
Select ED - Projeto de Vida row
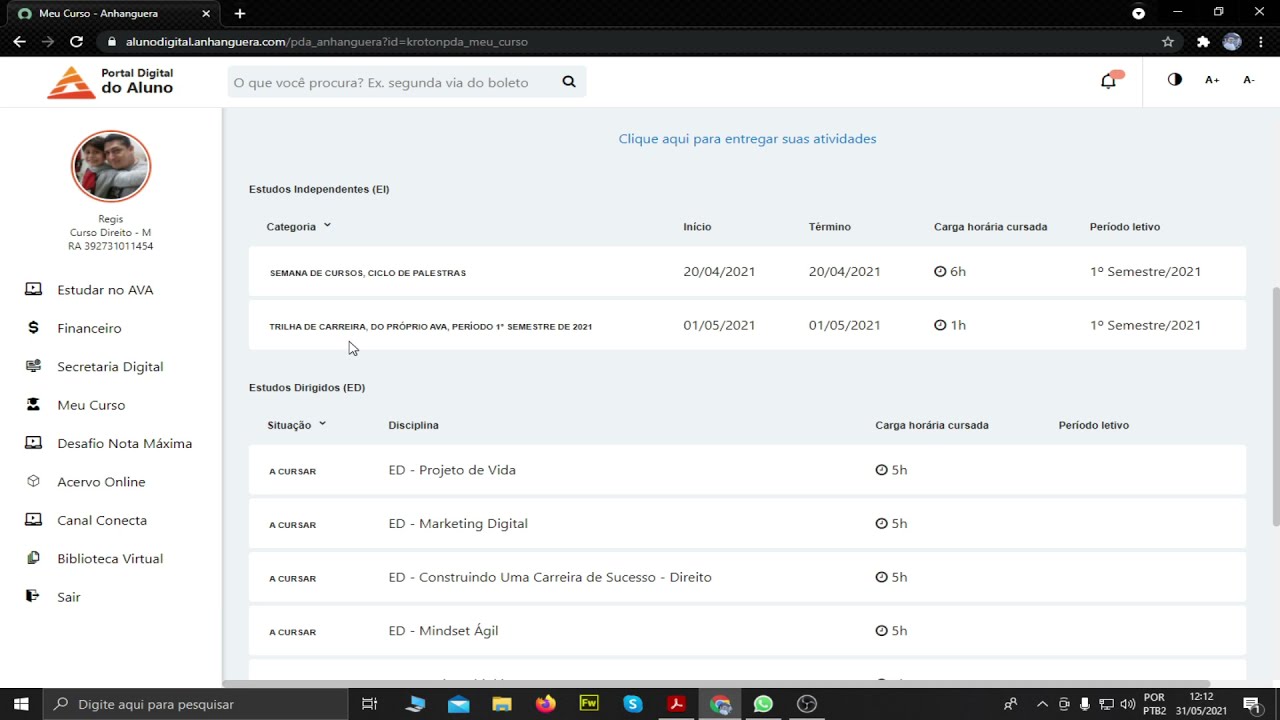[747, 470]
